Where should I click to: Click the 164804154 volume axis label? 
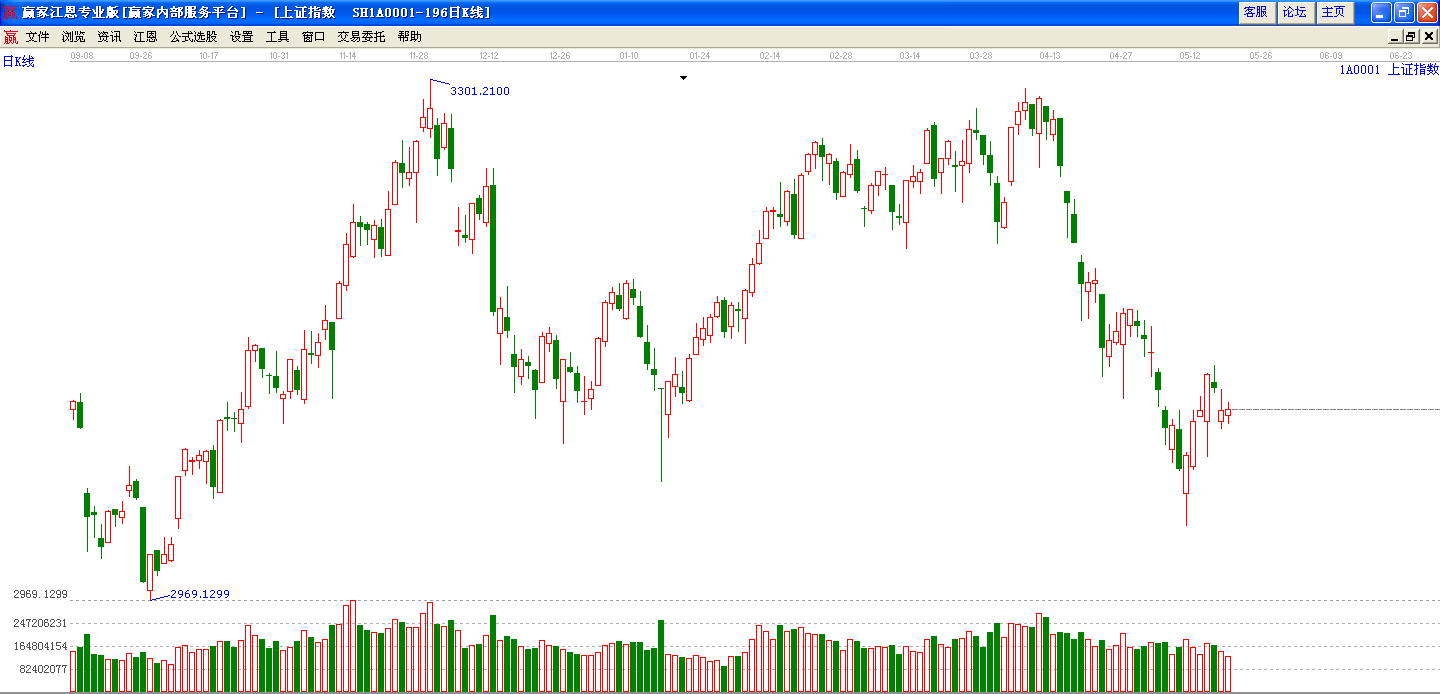pos(40,646)
